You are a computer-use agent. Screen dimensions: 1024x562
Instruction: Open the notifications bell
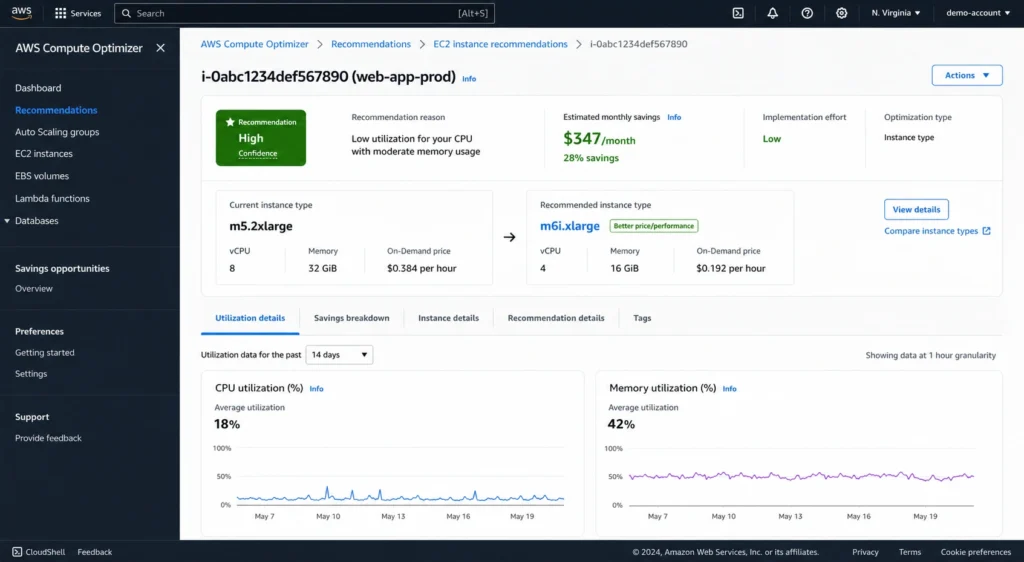(x=773, y=13)
